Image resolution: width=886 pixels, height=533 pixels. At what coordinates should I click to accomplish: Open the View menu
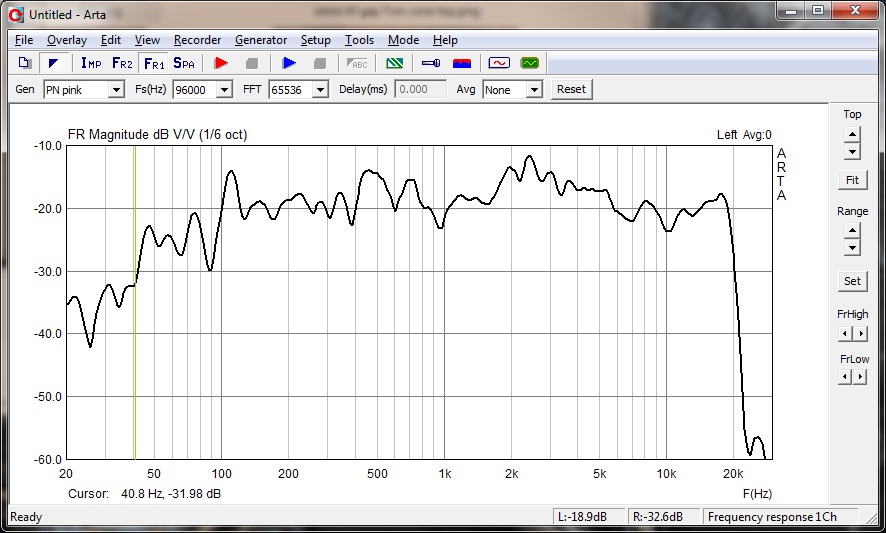pos(147,40)
